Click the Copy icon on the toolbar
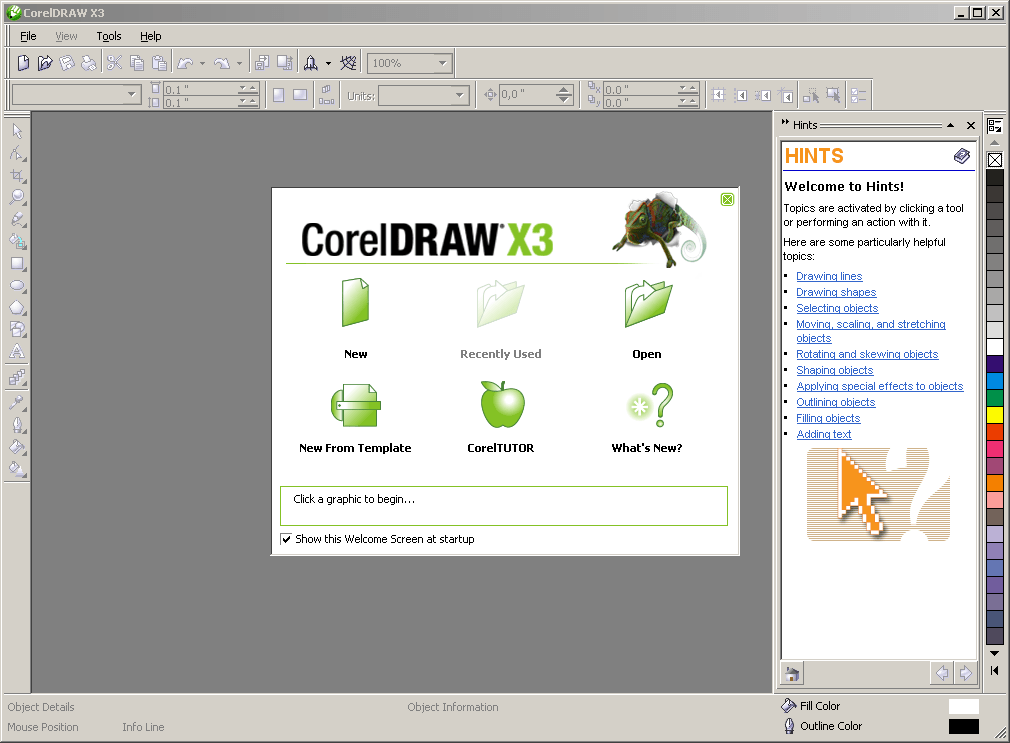The image size is (1010, 743). tap(137, 63)
